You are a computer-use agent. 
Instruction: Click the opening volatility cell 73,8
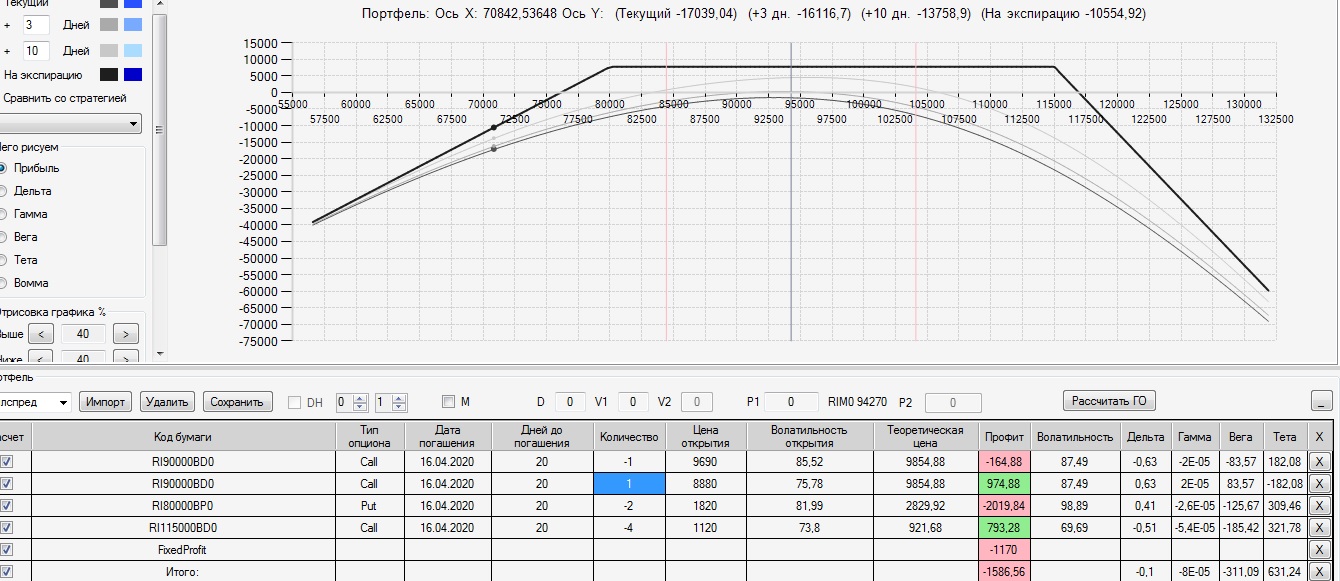808,527
